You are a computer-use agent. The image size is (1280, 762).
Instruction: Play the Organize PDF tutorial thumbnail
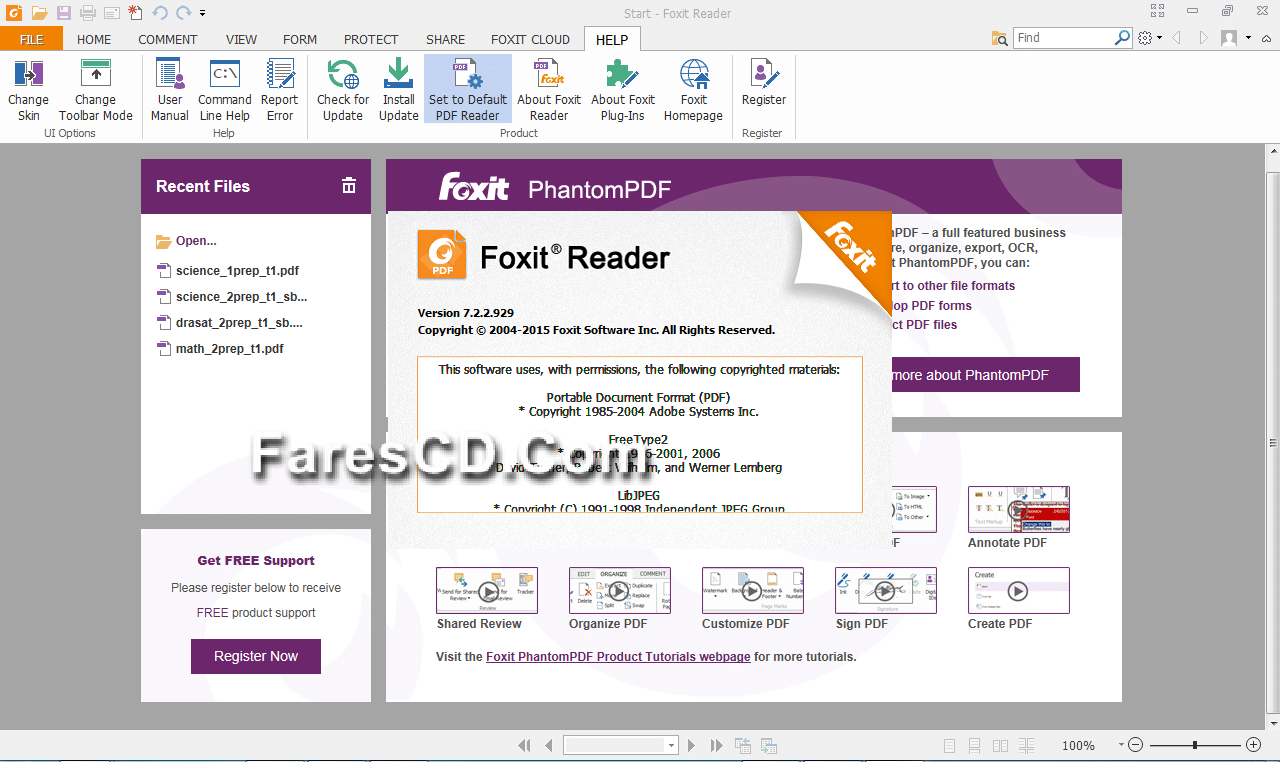pyautogui.click(x=620, y=590)
